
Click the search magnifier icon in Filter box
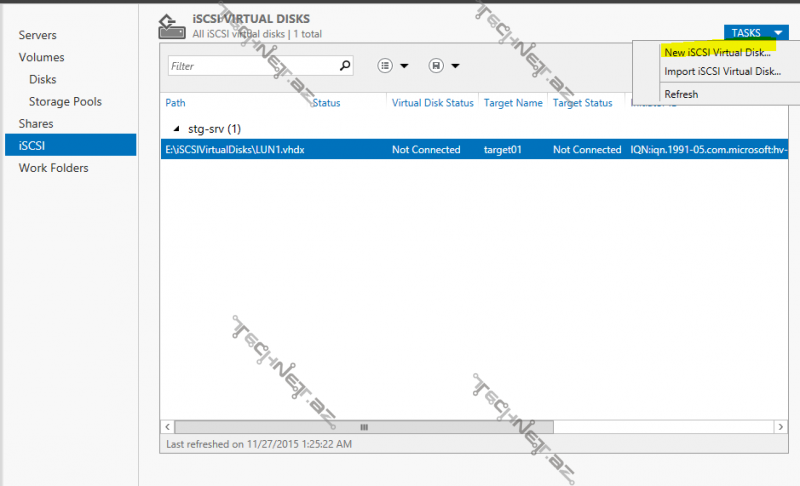point(345,66)
